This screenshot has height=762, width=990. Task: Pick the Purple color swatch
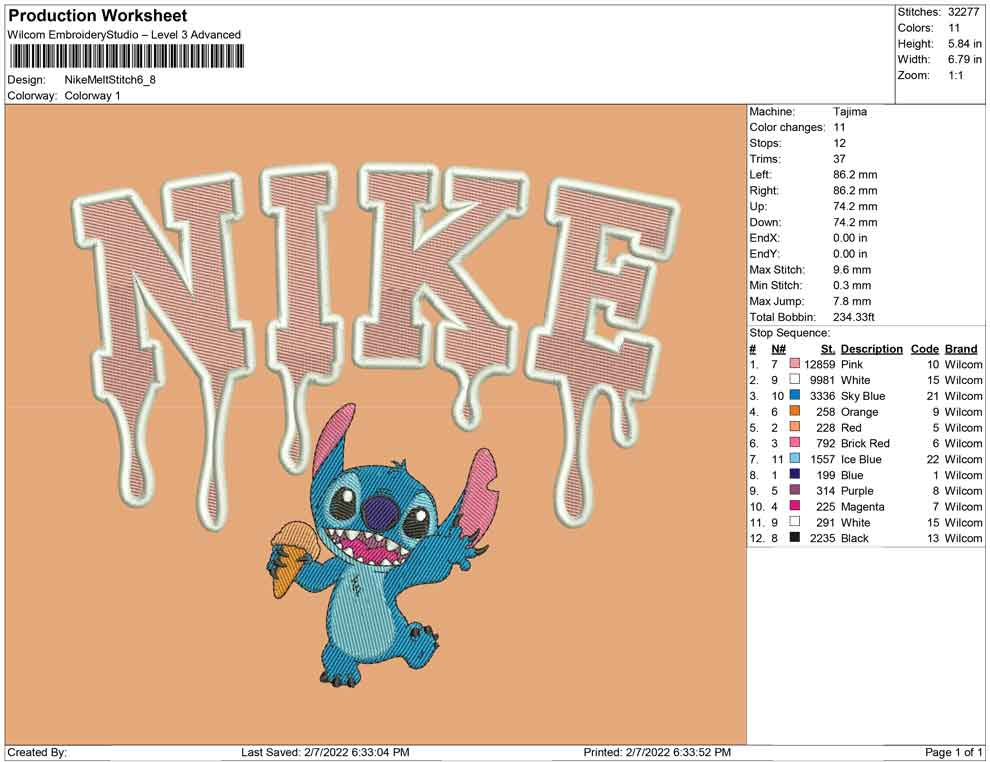pos(795,490)
